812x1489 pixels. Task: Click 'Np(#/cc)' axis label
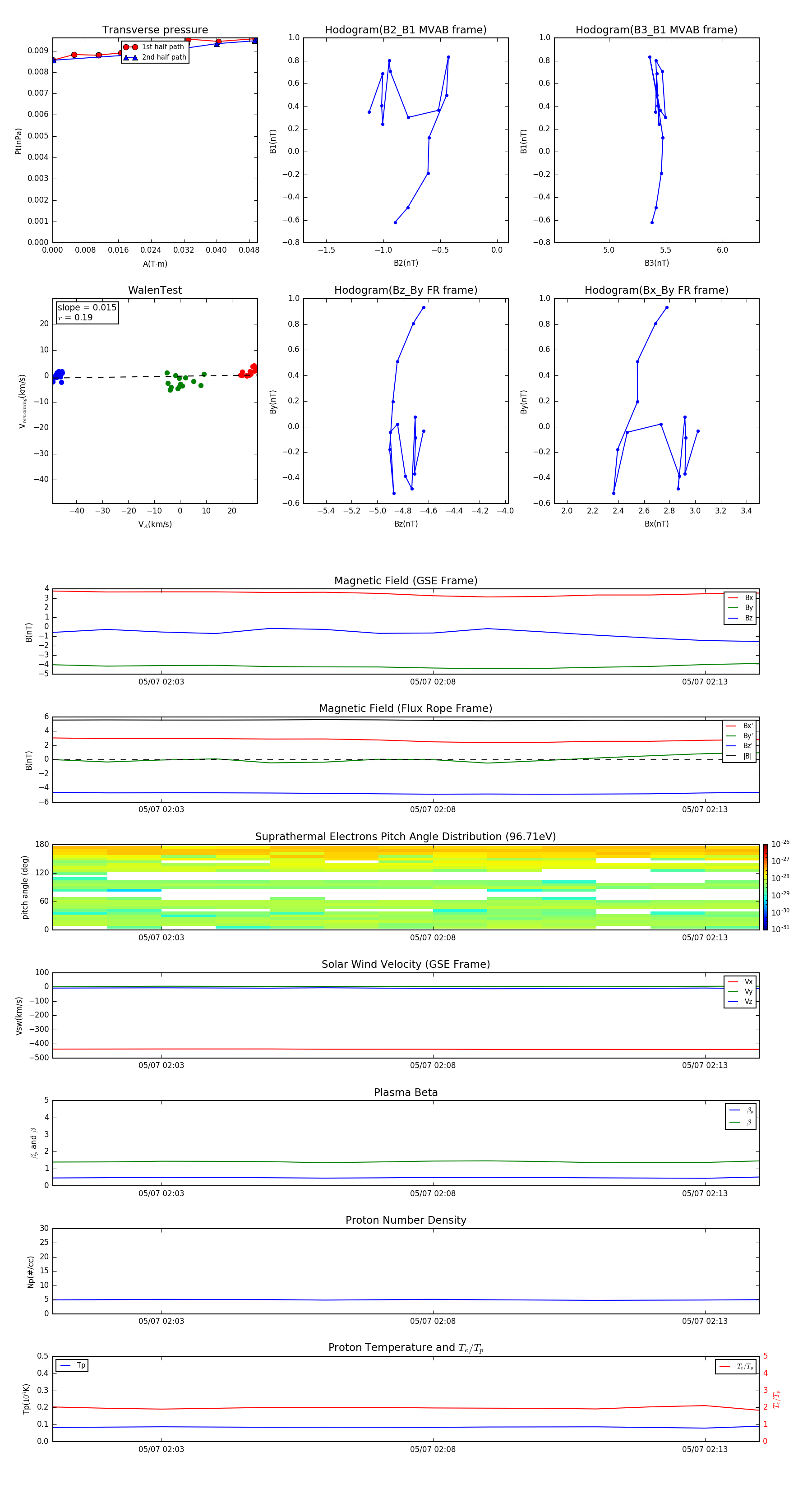click(x=31, y=1272)
